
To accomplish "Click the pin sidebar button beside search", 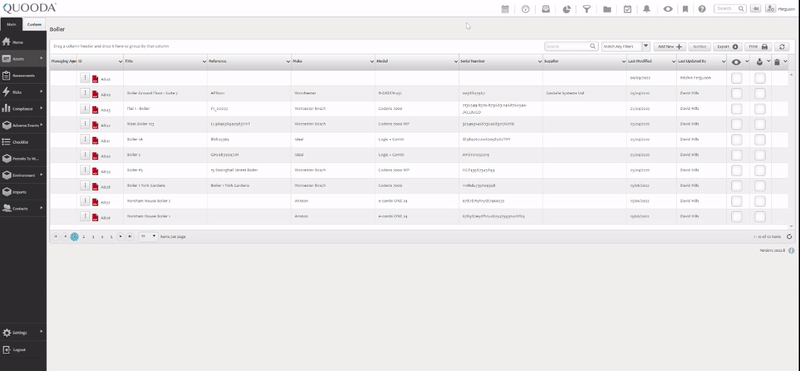I will pyautogui.click(x=756, y=8).
